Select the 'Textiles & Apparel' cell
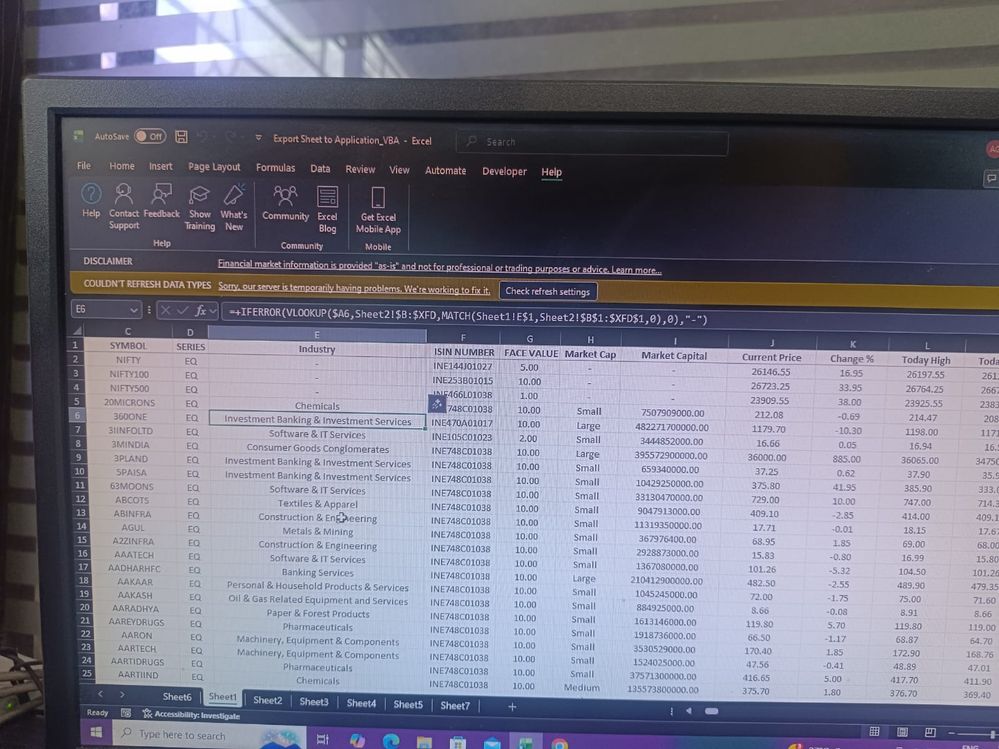 tap(317, 504)
